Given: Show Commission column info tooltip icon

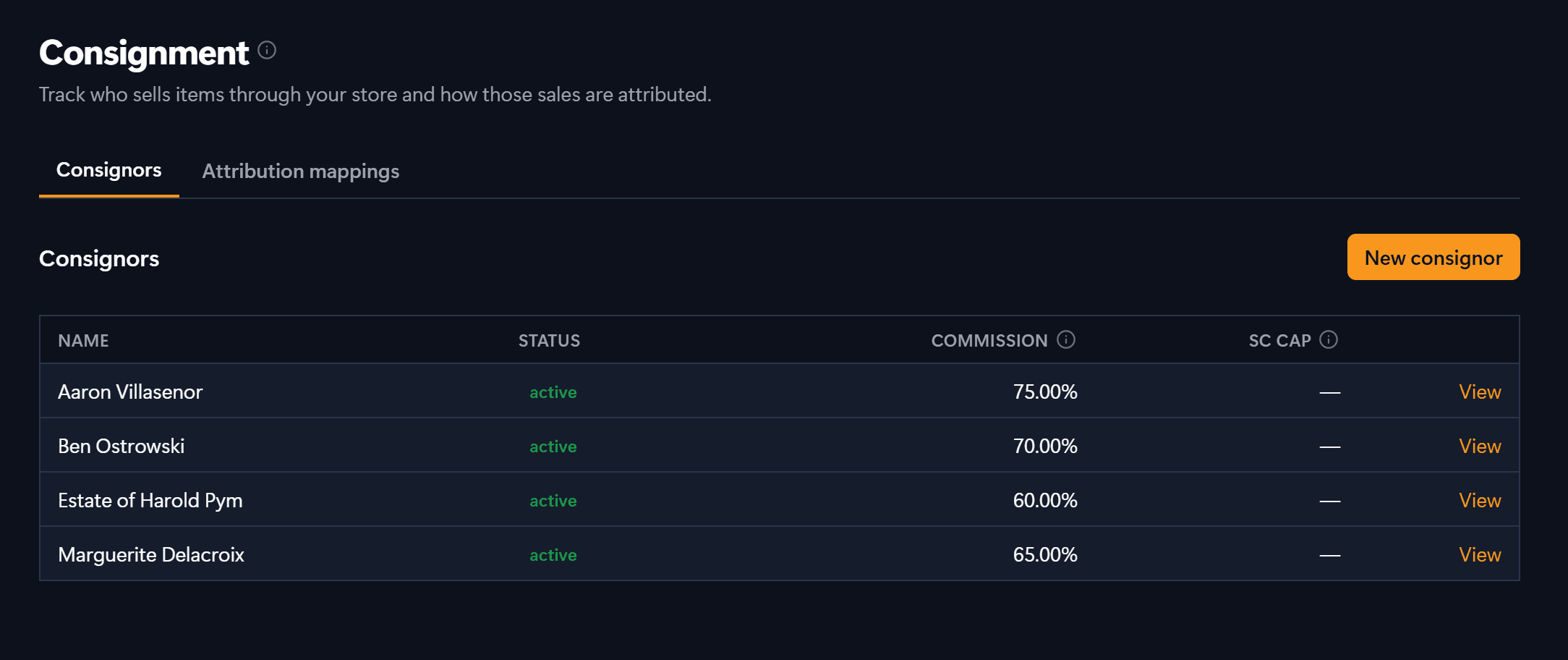Looking at the screenshot, I should [x=1066, y=339].
